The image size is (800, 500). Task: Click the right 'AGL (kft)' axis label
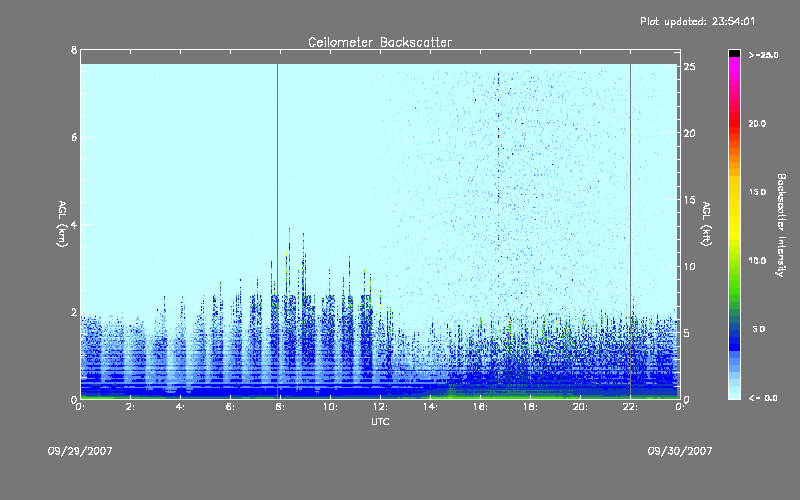coord(706,224)
